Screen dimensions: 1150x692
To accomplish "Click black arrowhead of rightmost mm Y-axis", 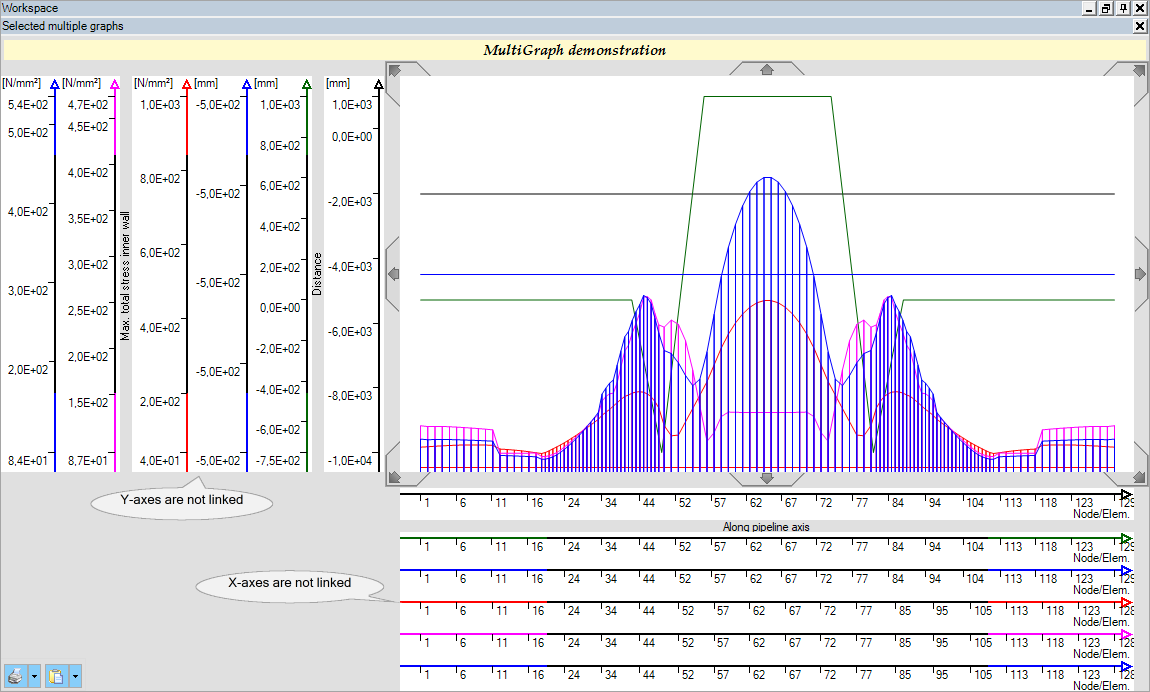I will coord(378,84).
